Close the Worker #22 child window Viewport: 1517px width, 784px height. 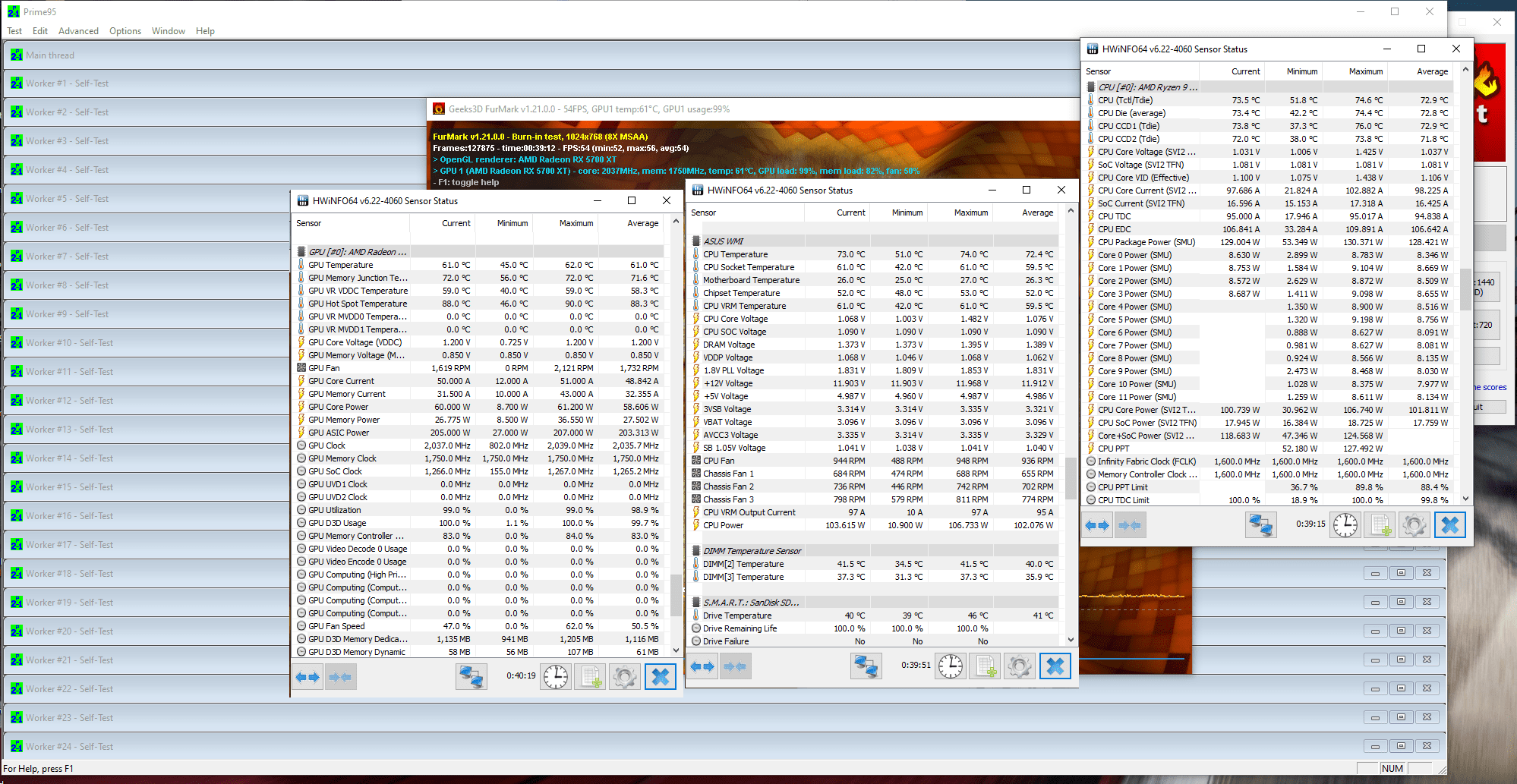pyautogui.click(x=1427, y=688)
